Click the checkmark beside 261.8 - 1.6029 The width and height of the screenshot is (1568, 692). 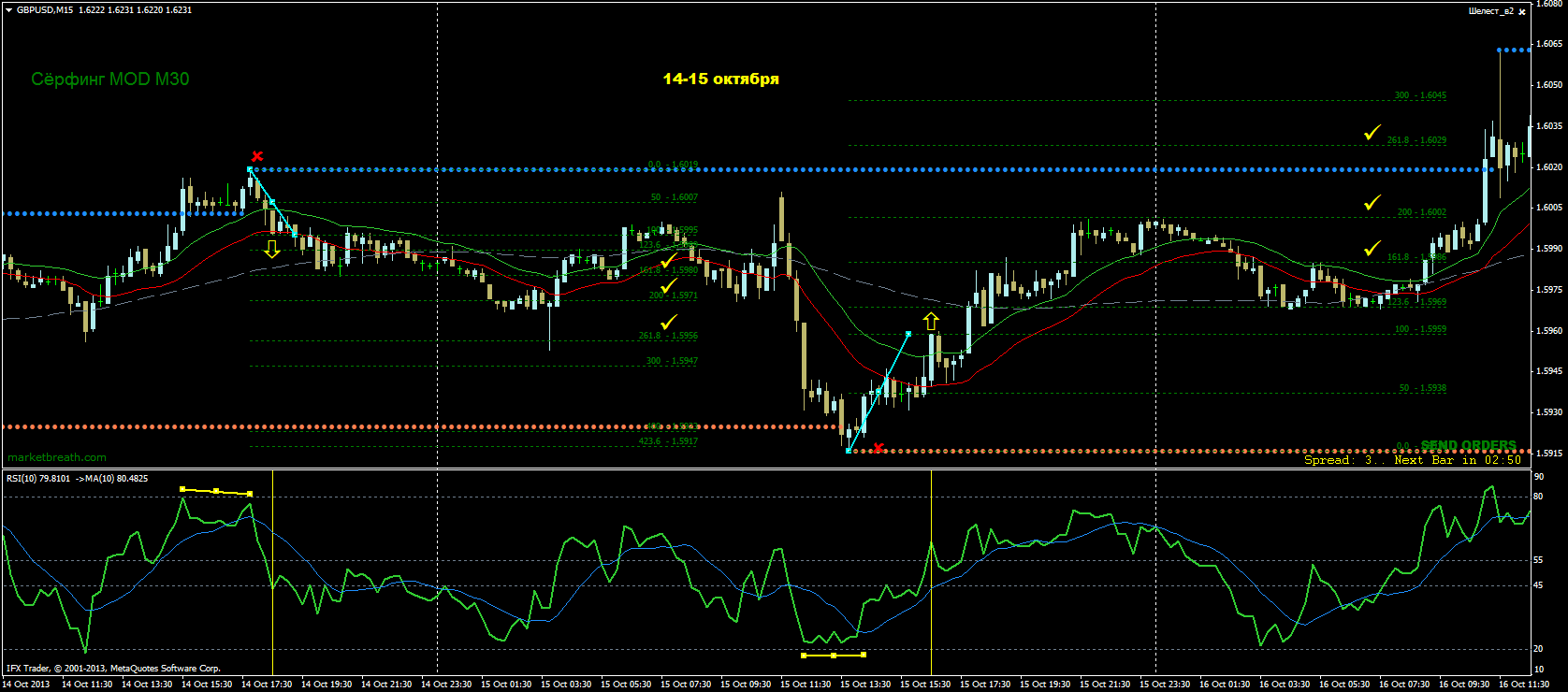click(1372, 133)
